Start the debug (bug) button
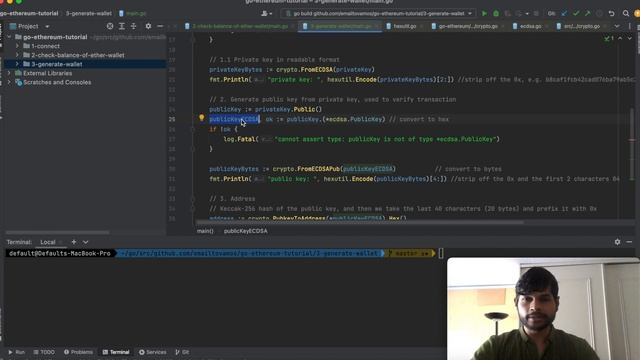The height and width of the screenshot is (360, 640). click(x=496, y=13)
